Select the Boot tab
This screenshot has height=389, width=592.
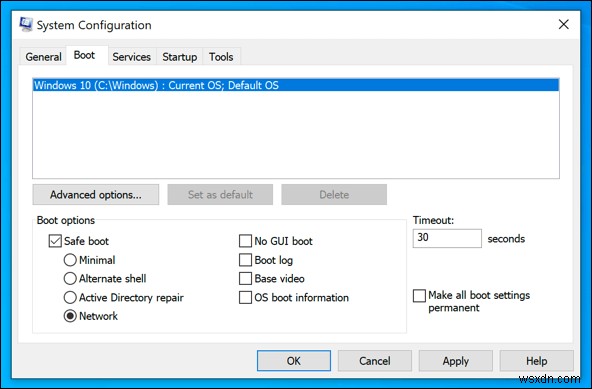pyautogui.click(x=87, y=56)
